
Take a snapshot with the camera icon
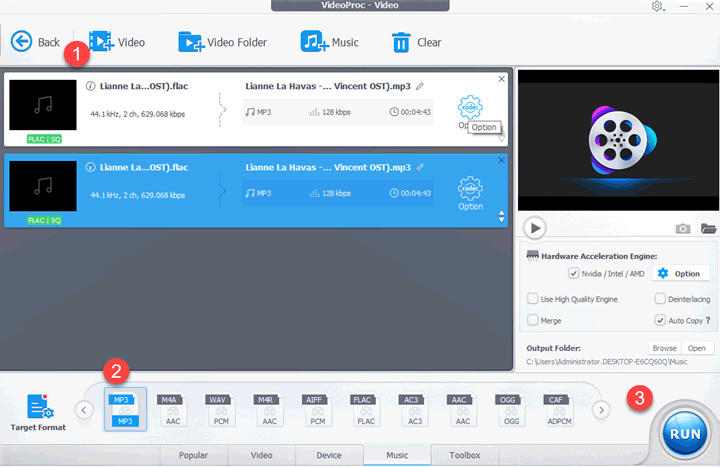[683, 228]
